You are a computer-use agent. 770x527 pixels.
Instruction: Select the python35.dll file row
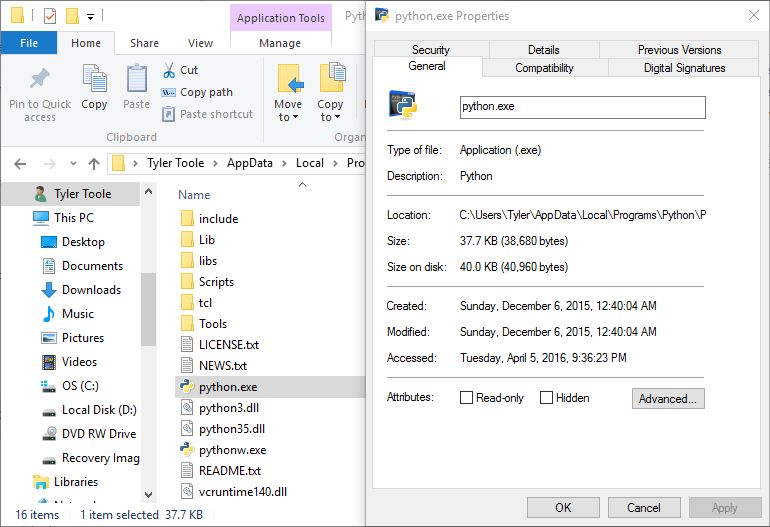[270, 429]
